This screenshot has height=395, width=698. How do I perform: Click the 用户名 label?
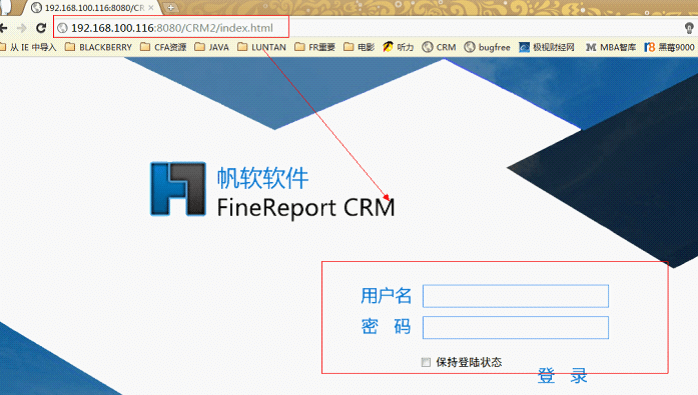[x=386, y=296]
